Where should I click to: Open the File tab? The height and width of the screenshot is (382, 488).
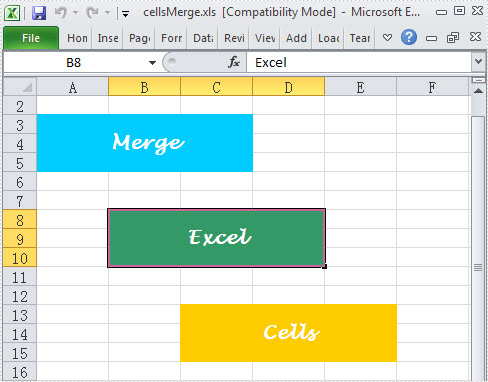pos(31,38)
